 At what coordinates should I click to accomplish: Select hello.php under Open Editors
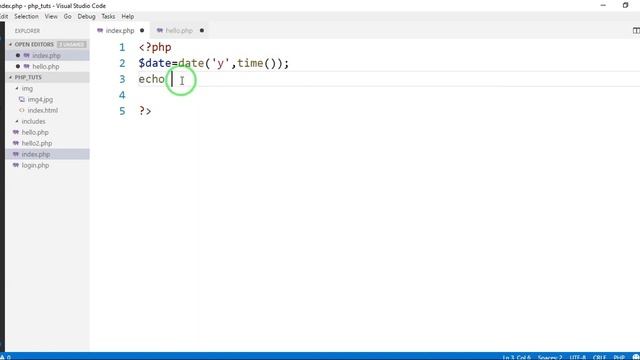[x=46, y=67]
